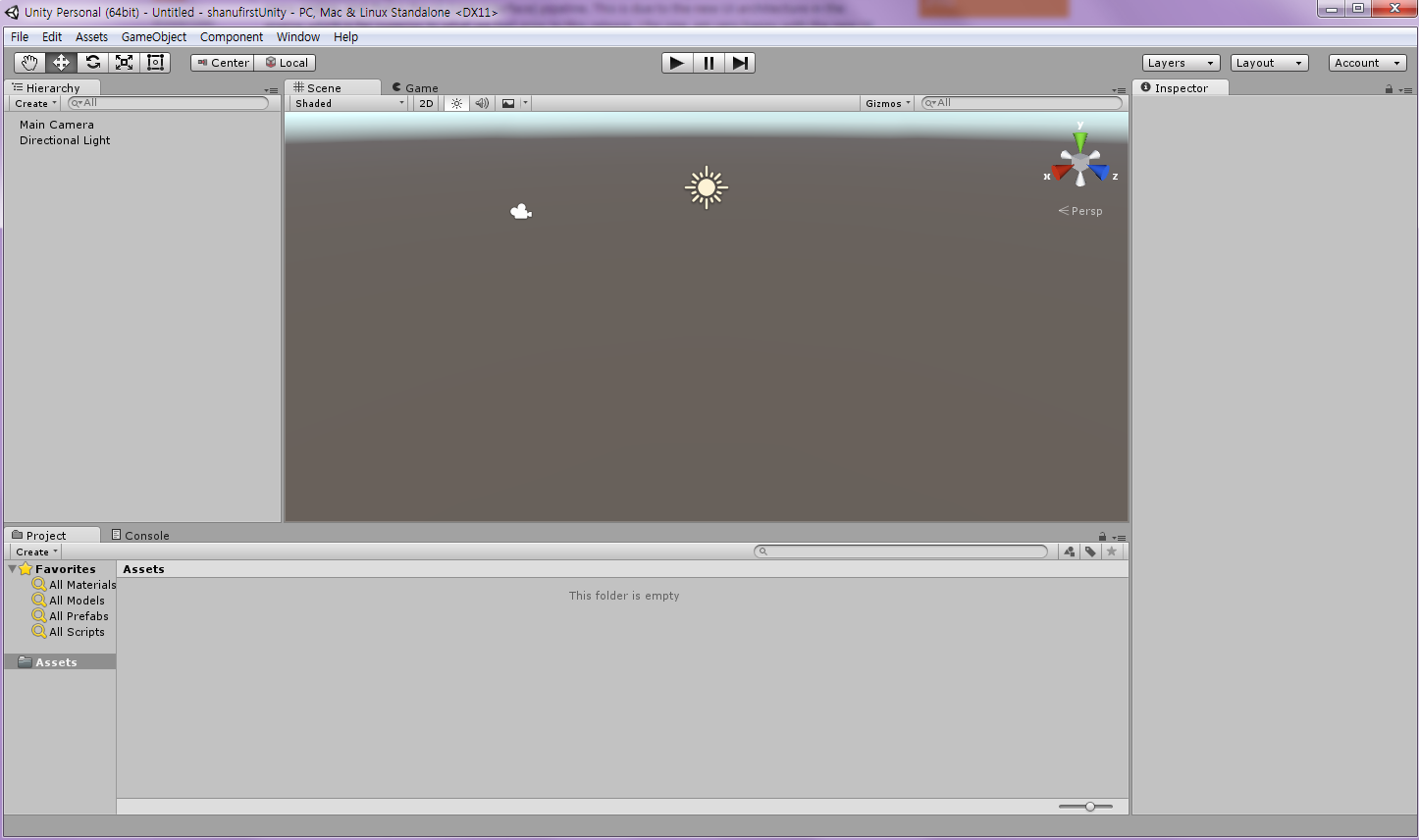Toggle 2D scene view mode
The width and height of the screenshot is (1419, 840).
coord(426,103)
